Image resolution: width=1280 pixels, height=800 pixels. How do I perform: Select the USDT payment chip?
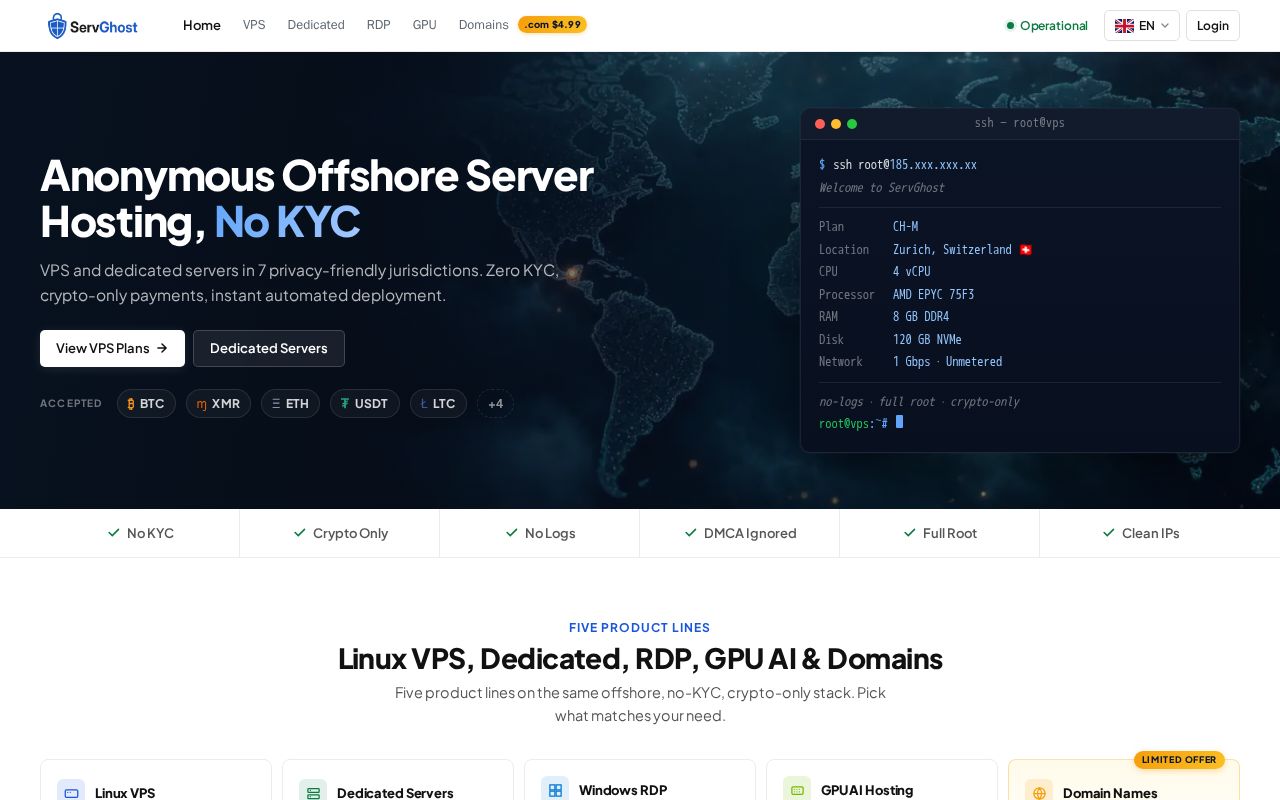pyautogui.click(x=365, y=404)
